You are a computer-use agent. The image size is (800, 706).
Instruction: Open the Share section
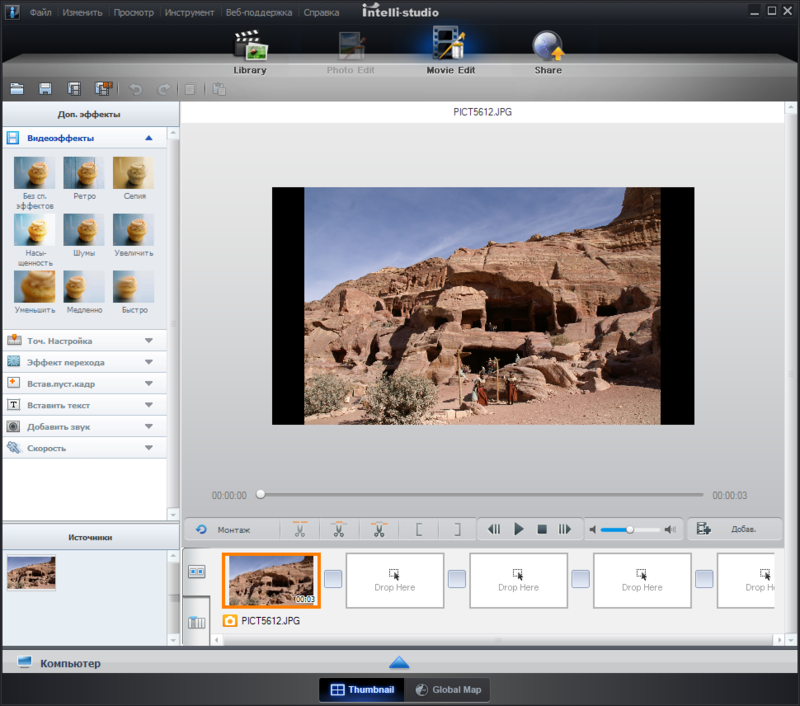coord(547,52)
